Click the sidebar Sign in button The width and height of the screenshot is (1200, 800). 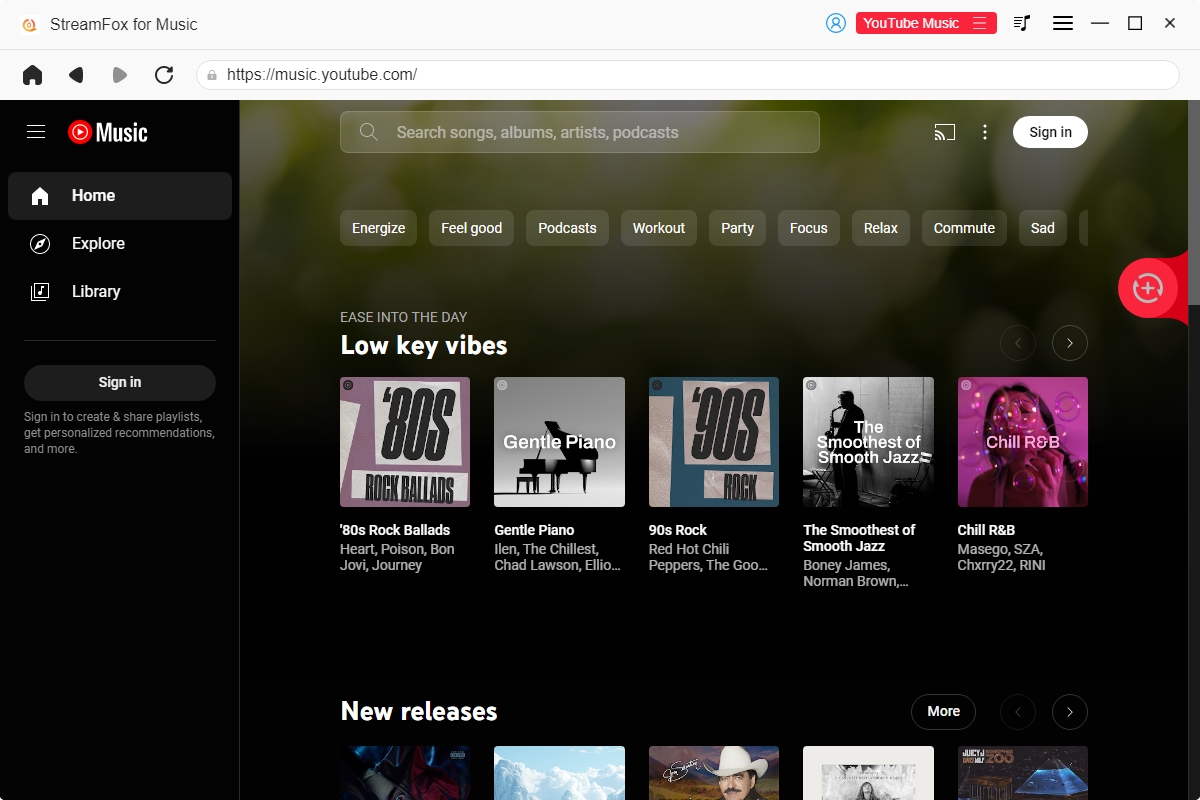[120, 382]
